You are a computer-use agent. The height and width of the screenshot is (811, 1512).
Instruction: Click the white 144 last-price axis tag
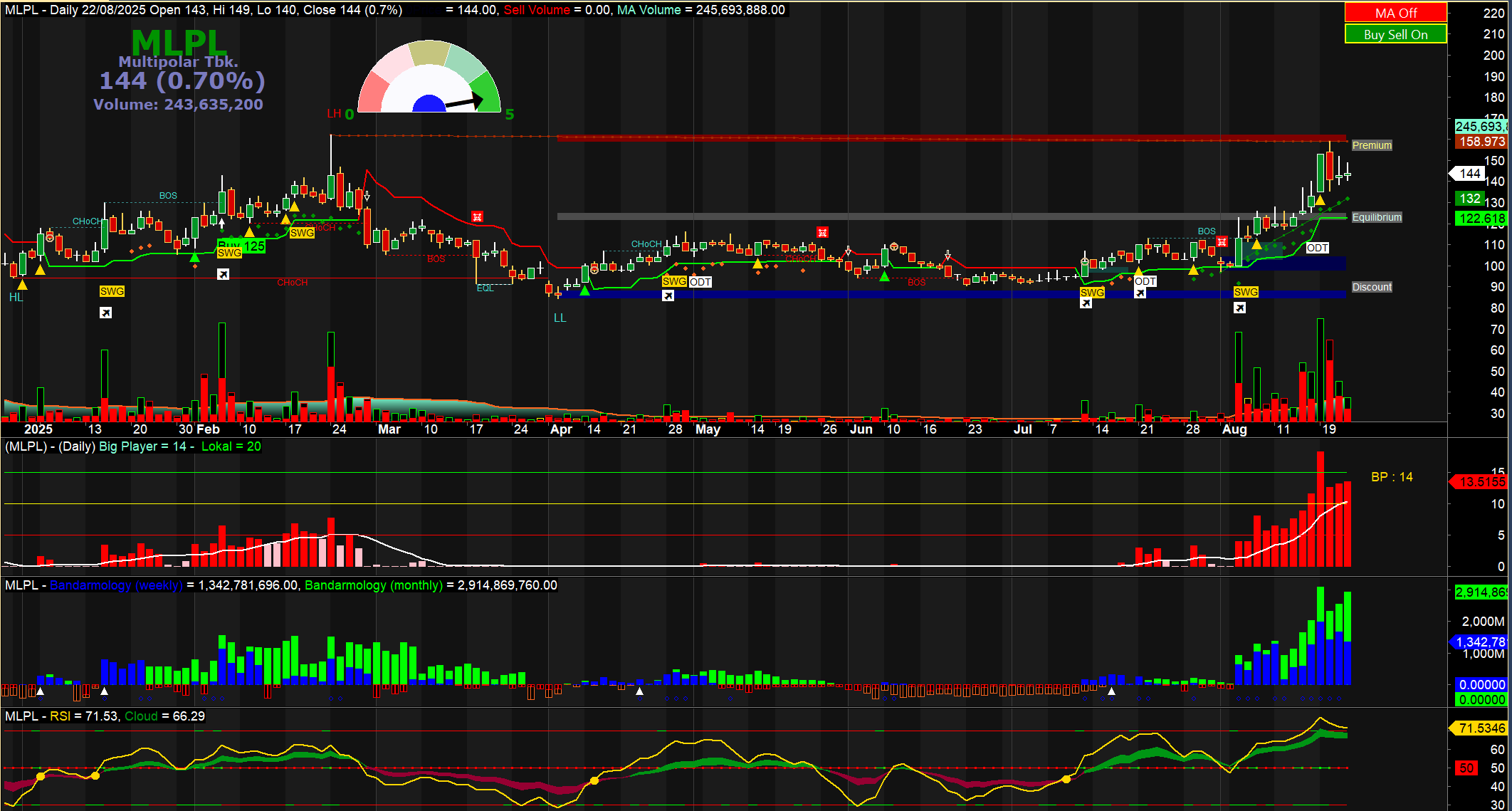click(x=1468, y=174)
